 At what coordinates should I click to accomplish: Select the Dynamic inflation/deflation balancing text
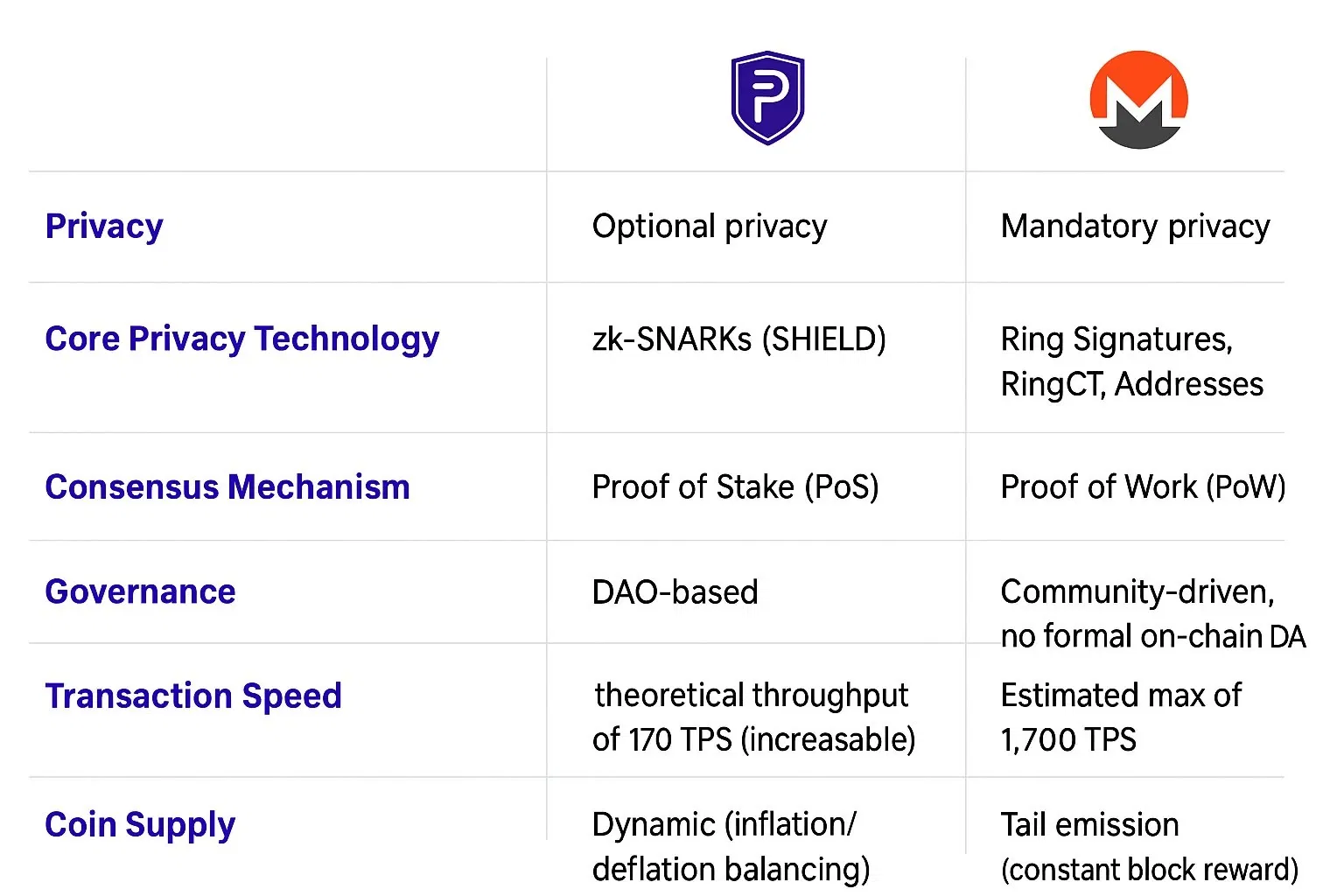coord(731,846)
